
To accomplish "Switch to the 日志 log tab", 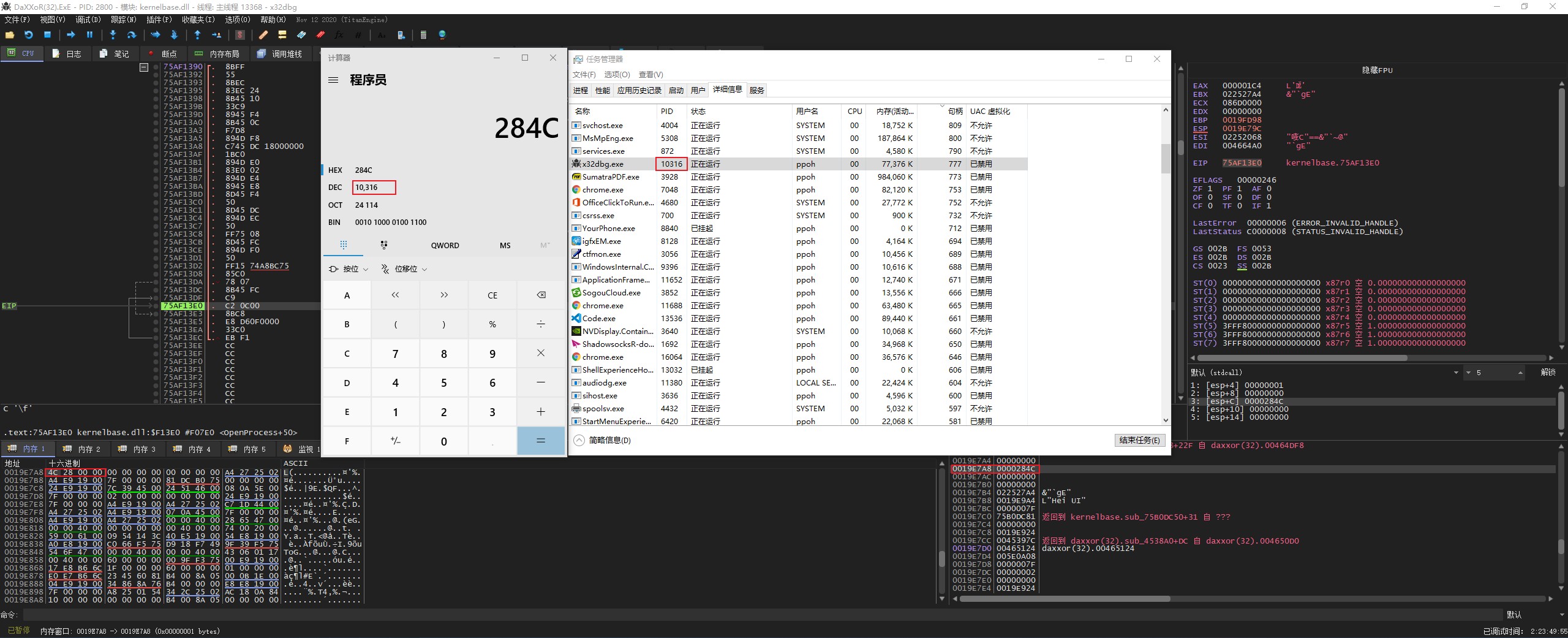I will point(67,54).
